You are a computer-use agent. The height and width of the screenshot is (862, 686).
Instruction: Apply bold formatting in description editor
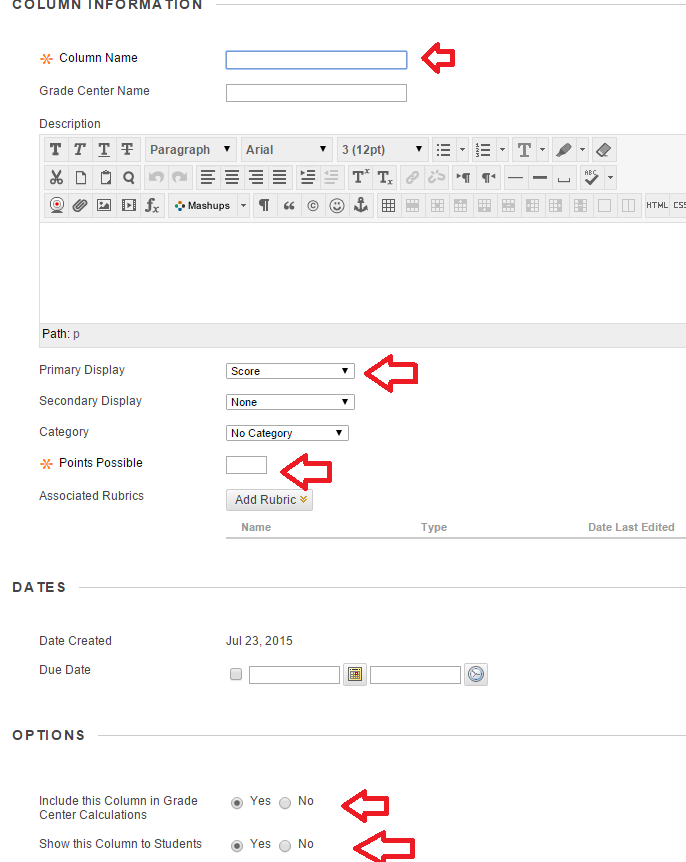coord(56,150)
